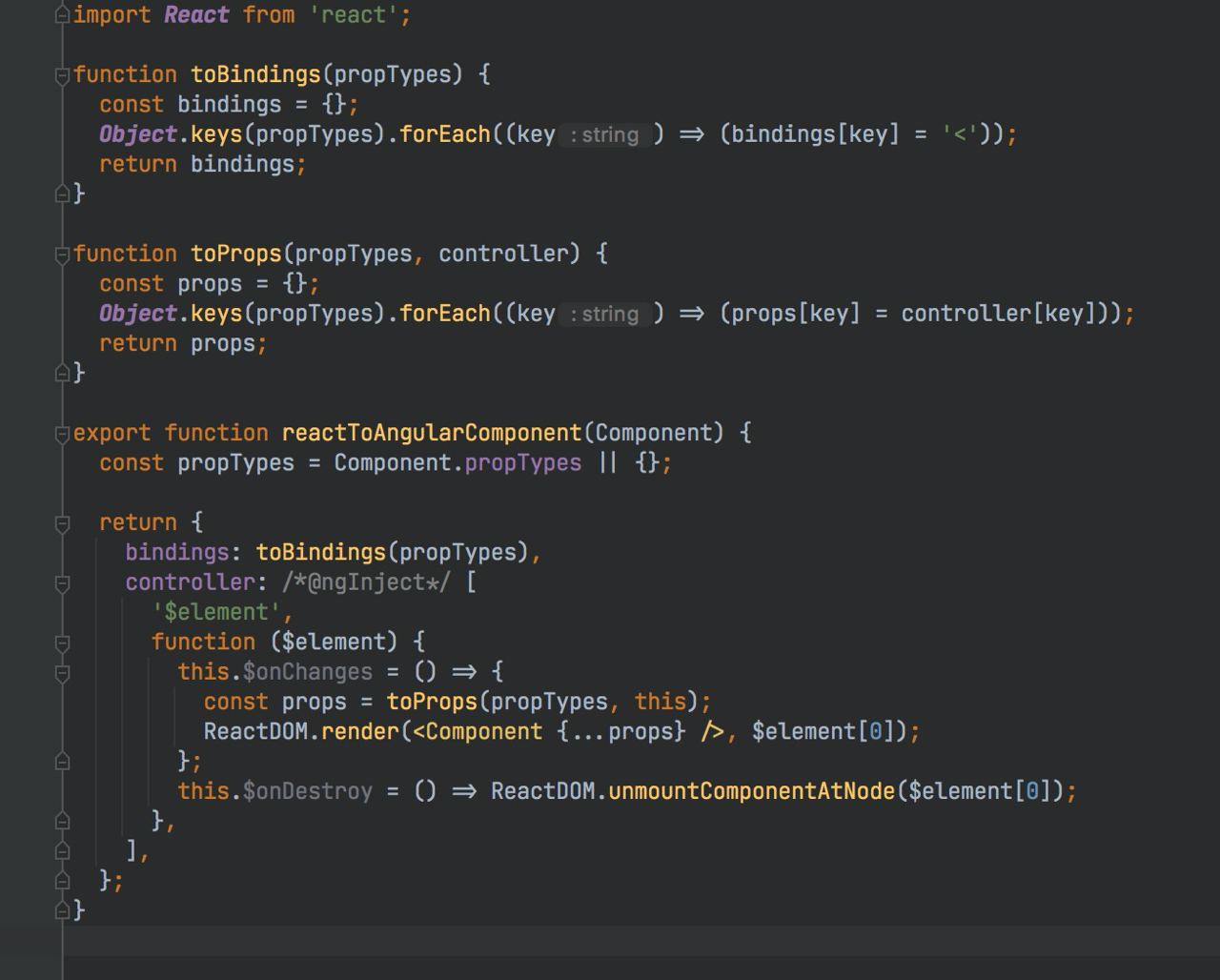Fold the 'controller:' array via gutter marker

[x=62, y=582]
